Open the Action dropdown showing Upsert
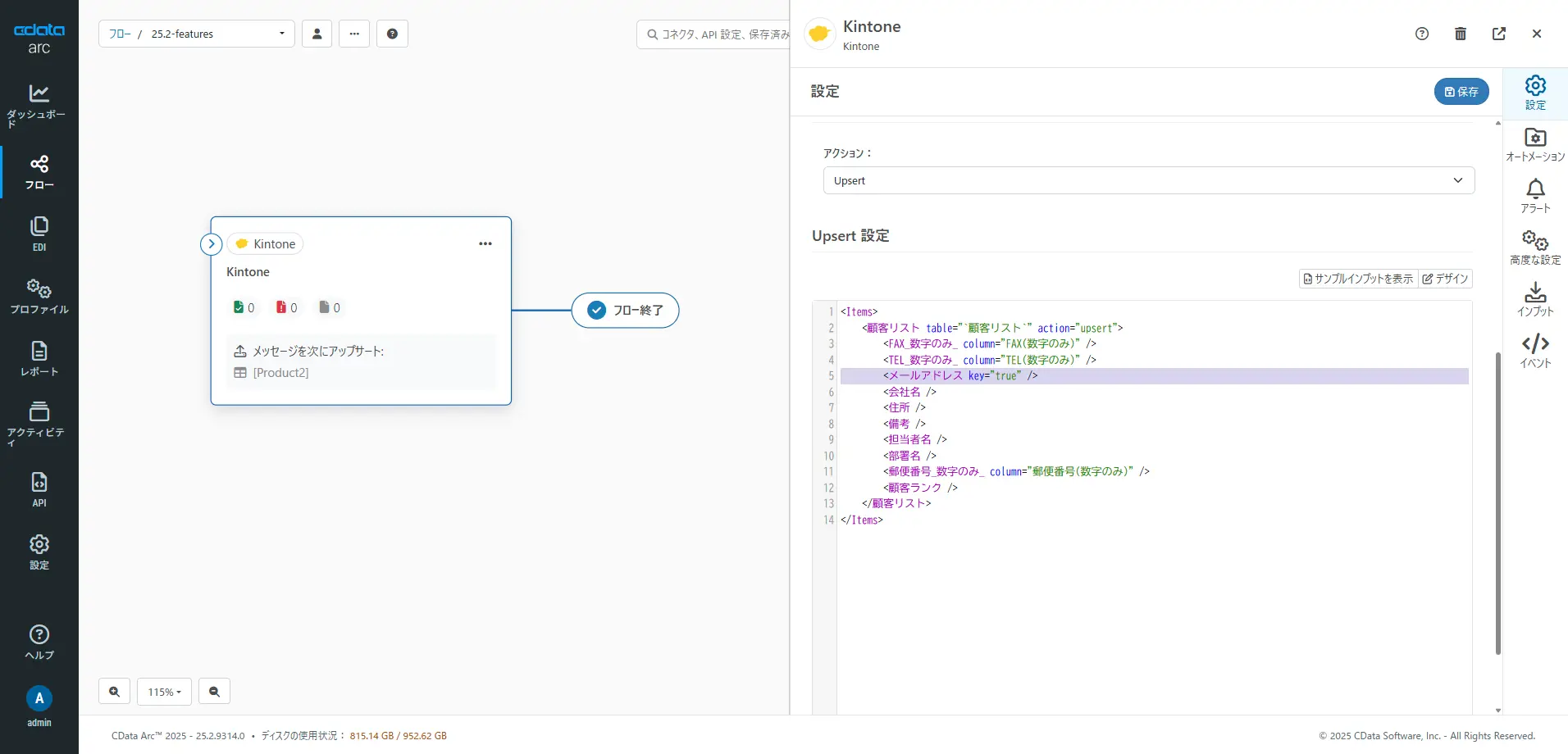This screenshot has height=754, width=1568. click(x=1148, y=180)
